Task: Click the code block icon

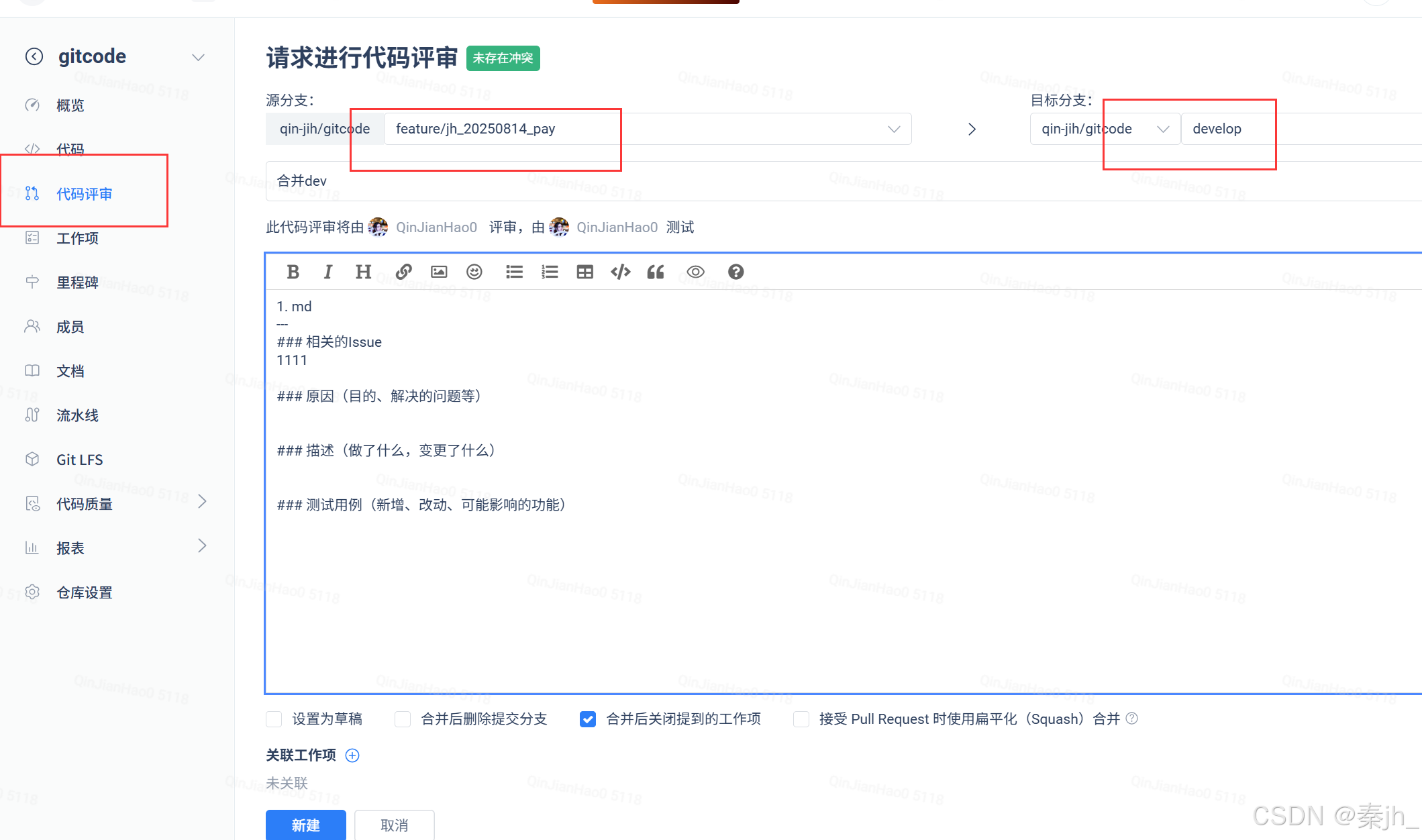Action: click(620, 272)
